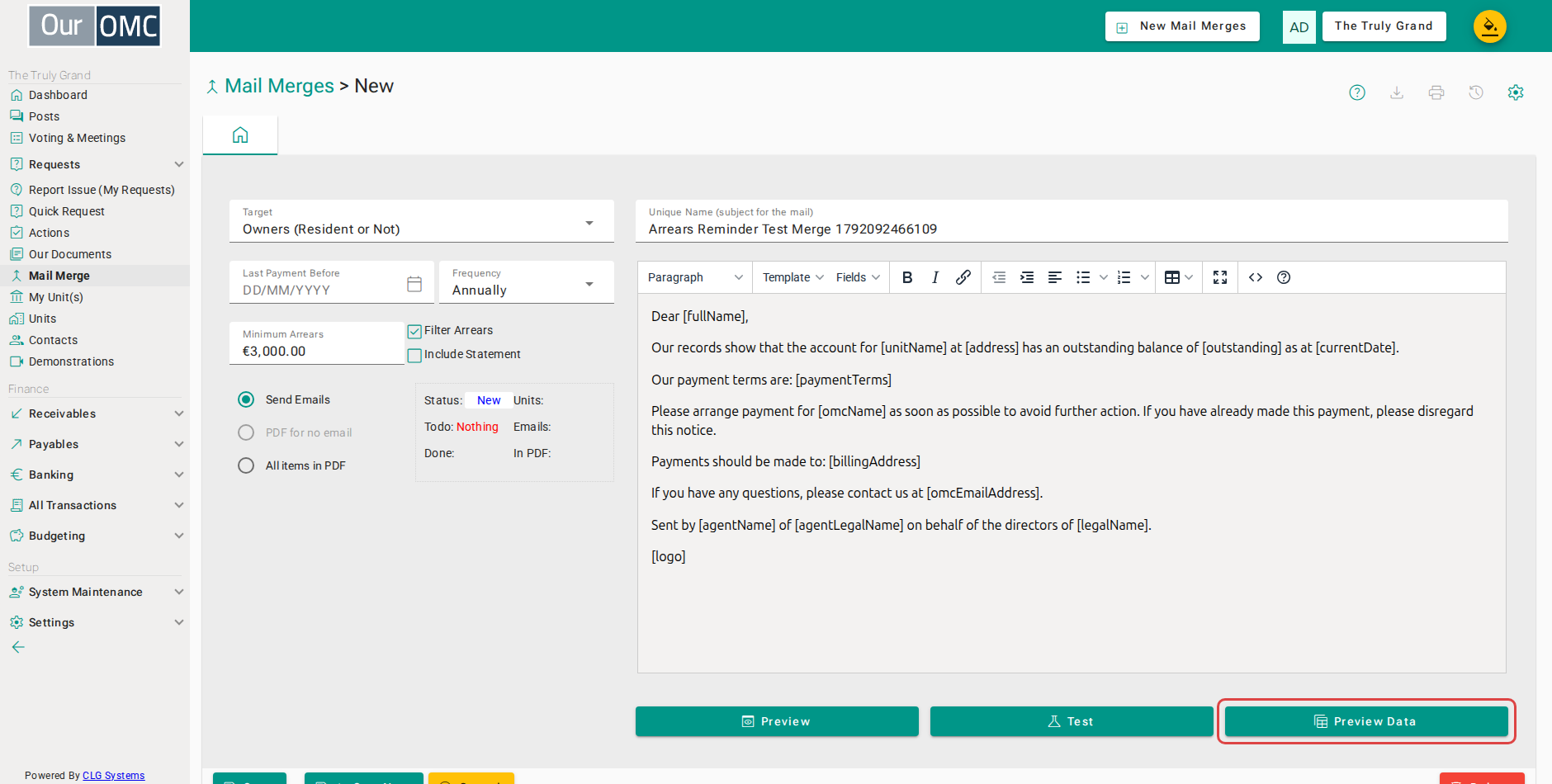Expand the Receivables sidebar section

(95, 413)
